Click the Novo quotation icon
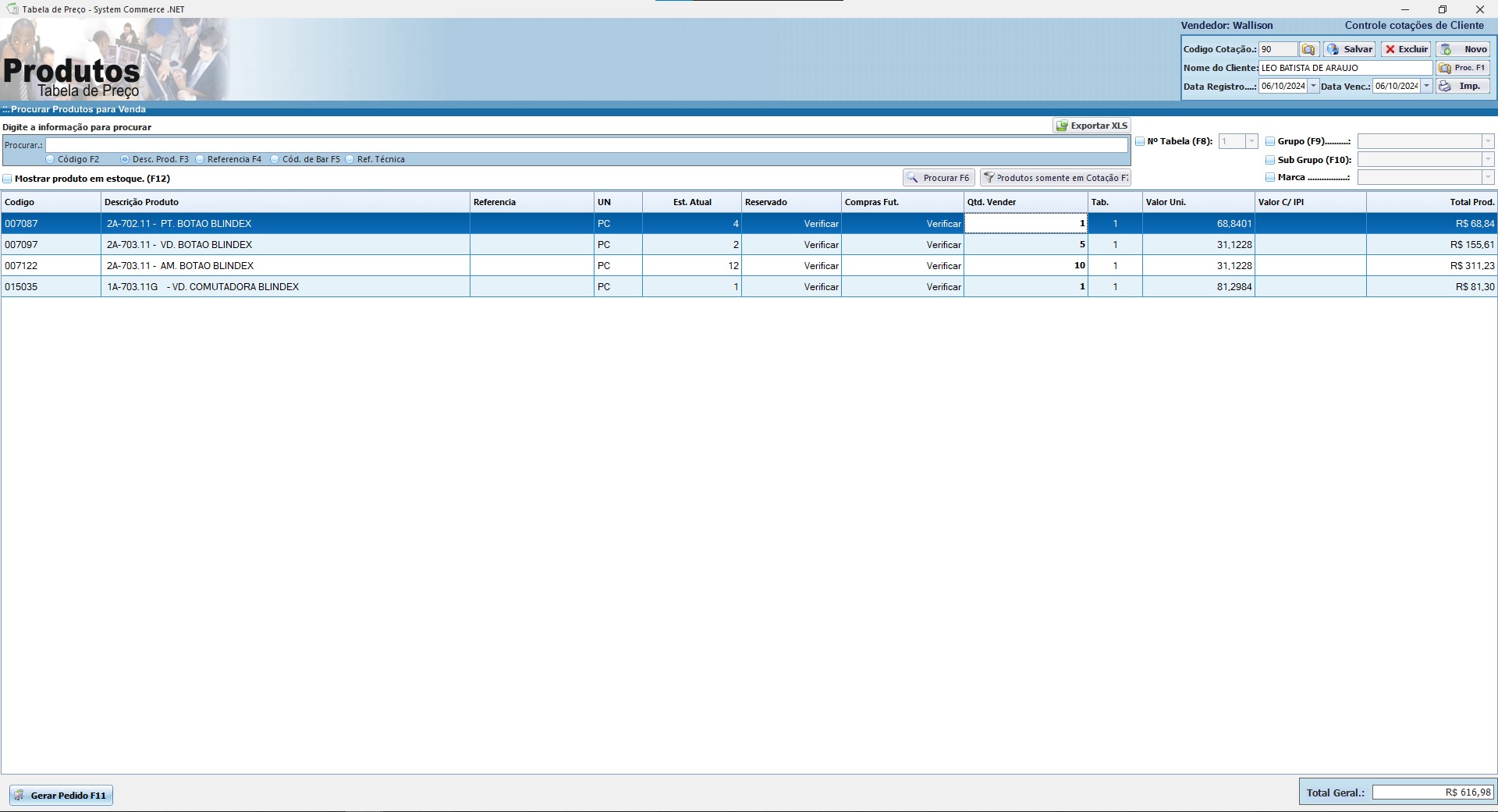 point(1447,49)
